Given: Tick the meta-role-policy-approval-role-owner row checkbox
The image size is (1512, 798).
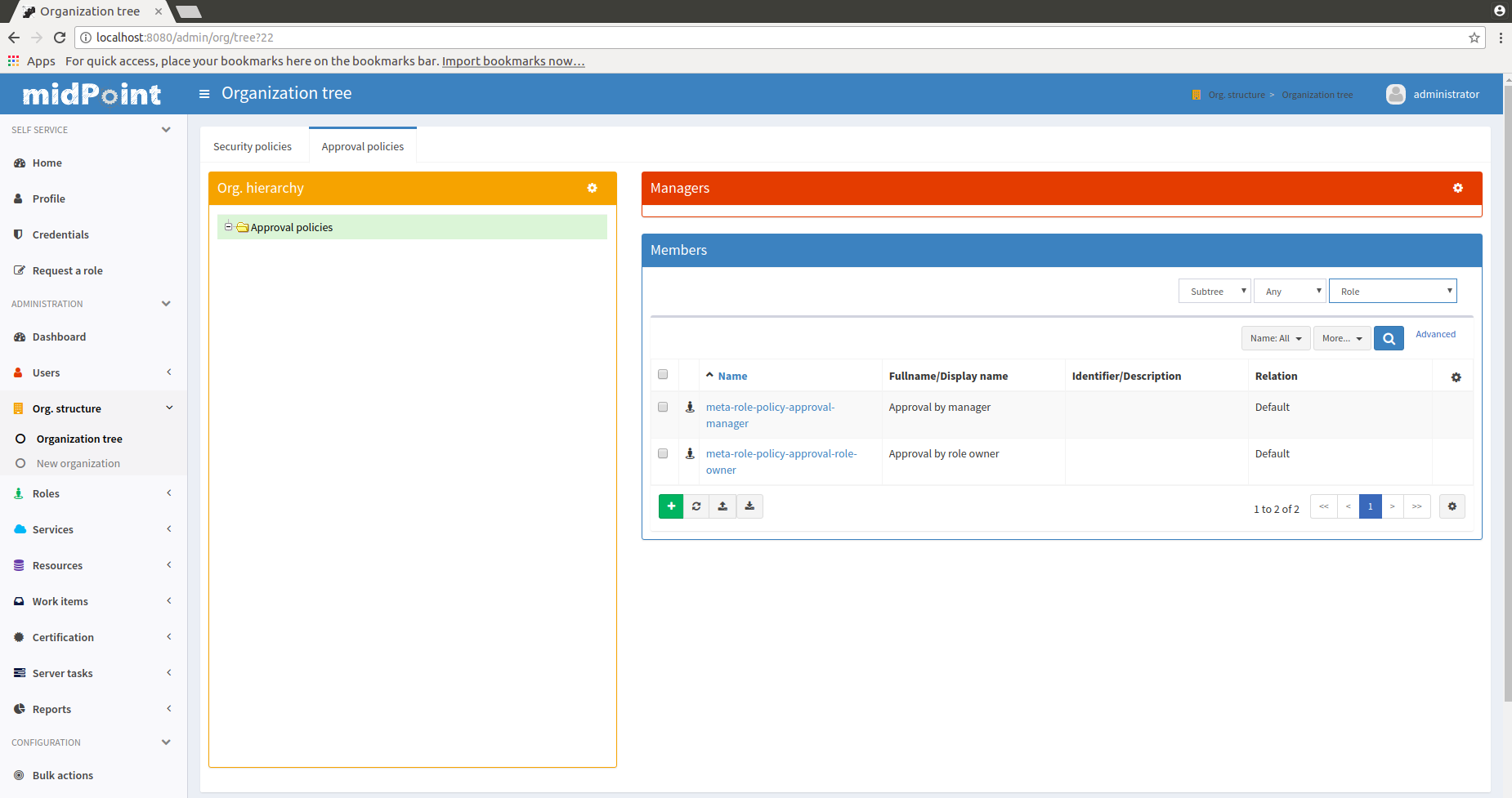Looking at the screenshot, I should click(x=663, y=453).
